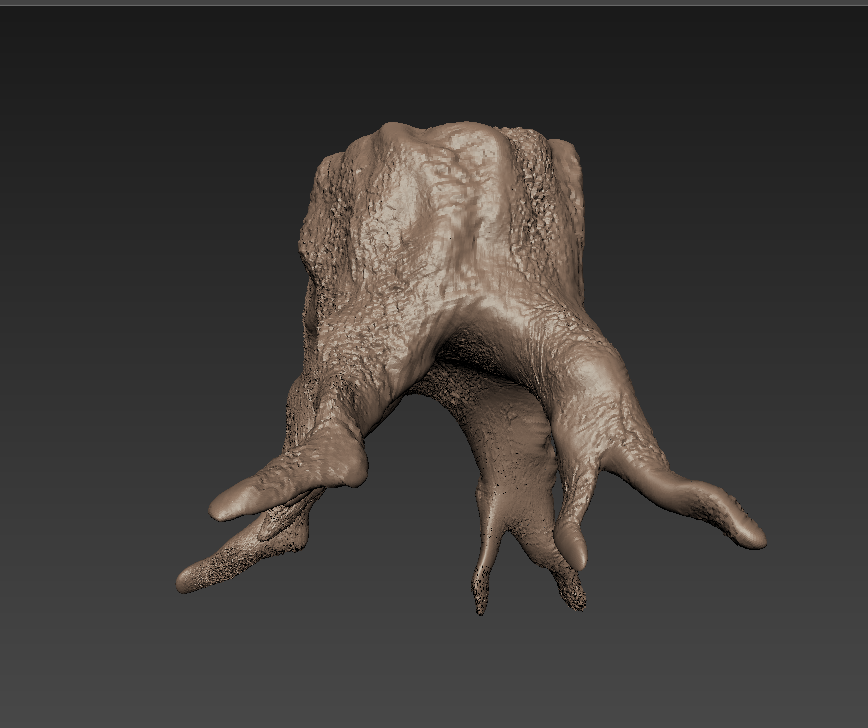868x728 pixels.
Task: Click the flat top of the tree stump
Action: (x=440, y=135)
